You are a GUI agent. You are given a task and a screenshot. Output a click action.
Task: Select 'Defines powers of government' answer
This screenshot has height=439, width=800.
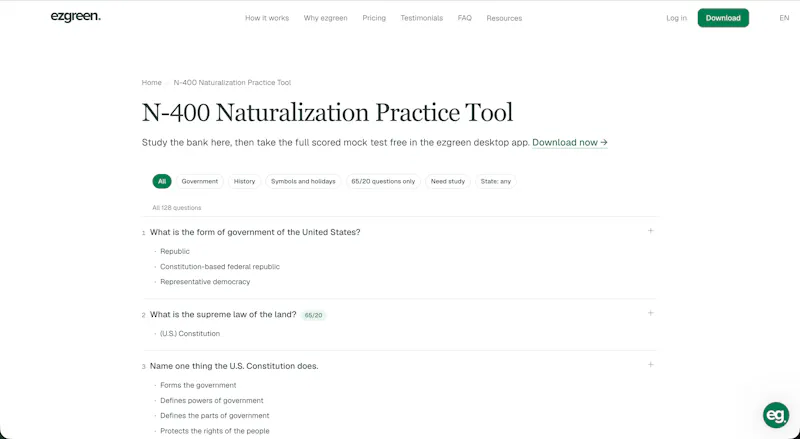pos(212,400)
